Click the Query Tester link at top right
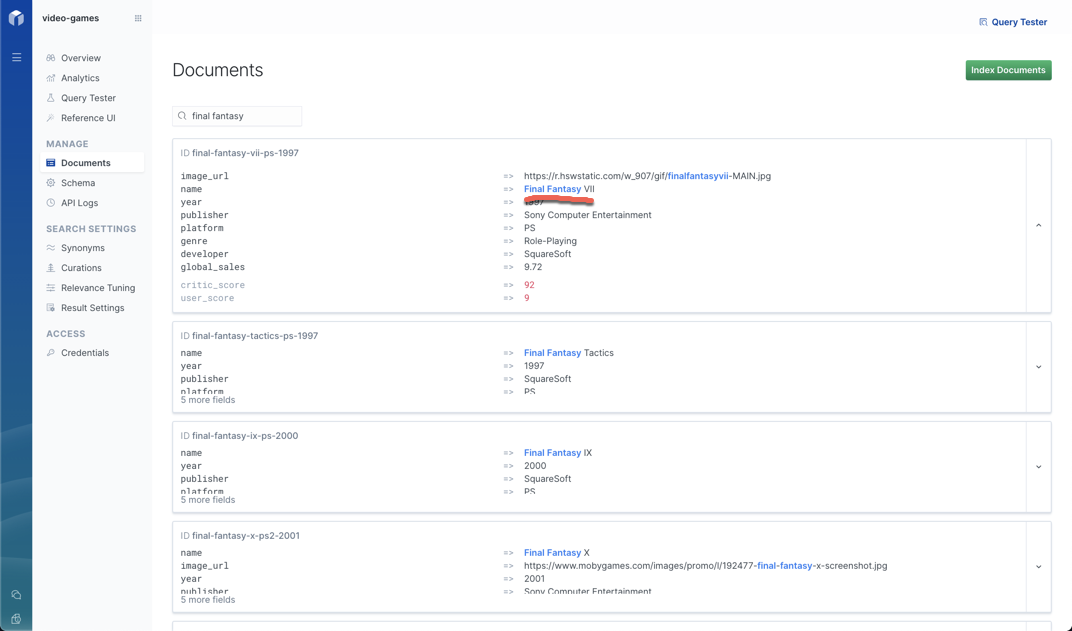Viewport: 1072px width, 631px height. coord(1013,21)
